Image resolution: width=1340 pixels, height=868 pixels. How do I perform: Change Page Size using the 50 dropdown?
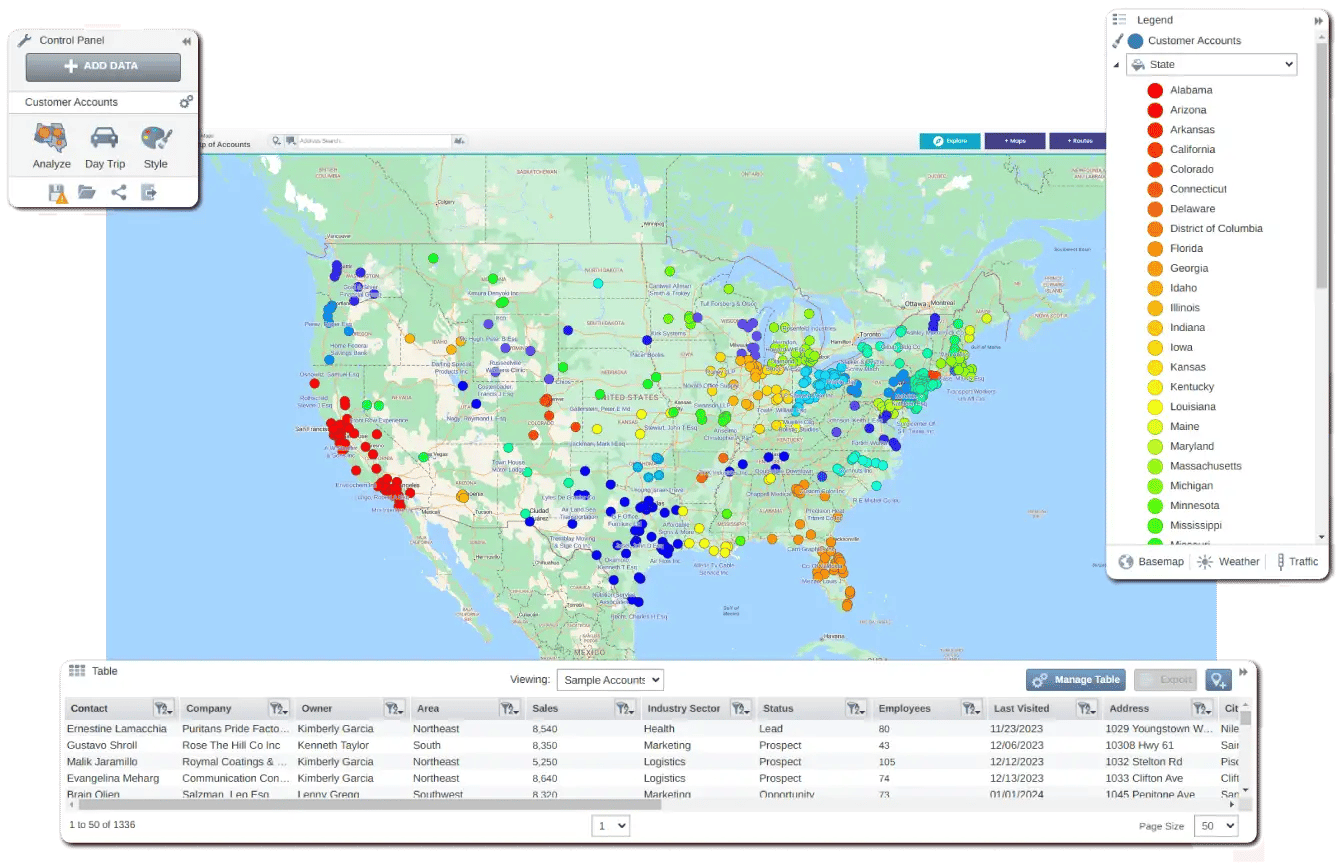(x=1216, y=825)
